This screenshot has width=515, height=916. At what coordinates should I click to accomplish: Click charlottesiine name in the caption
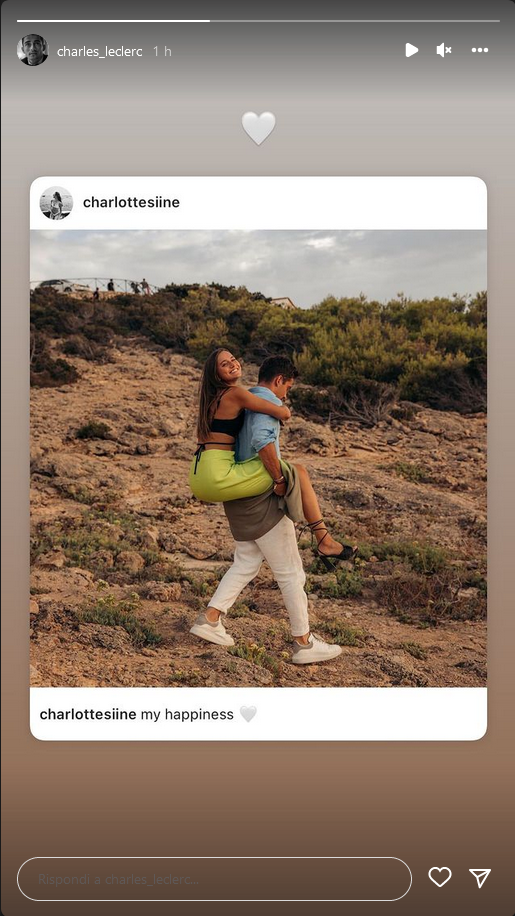click(x=88, y=714)
